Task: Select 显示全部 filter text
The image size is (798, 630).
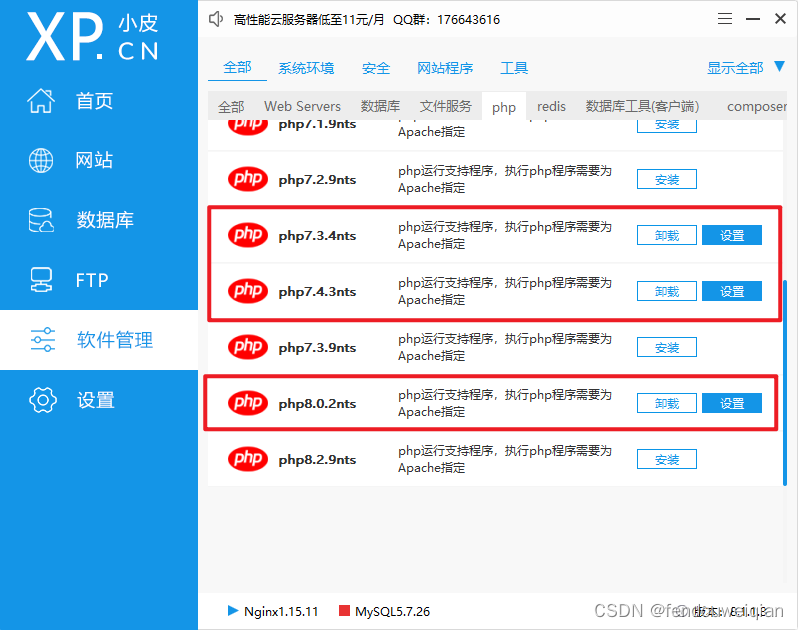Action: point(735,68)
